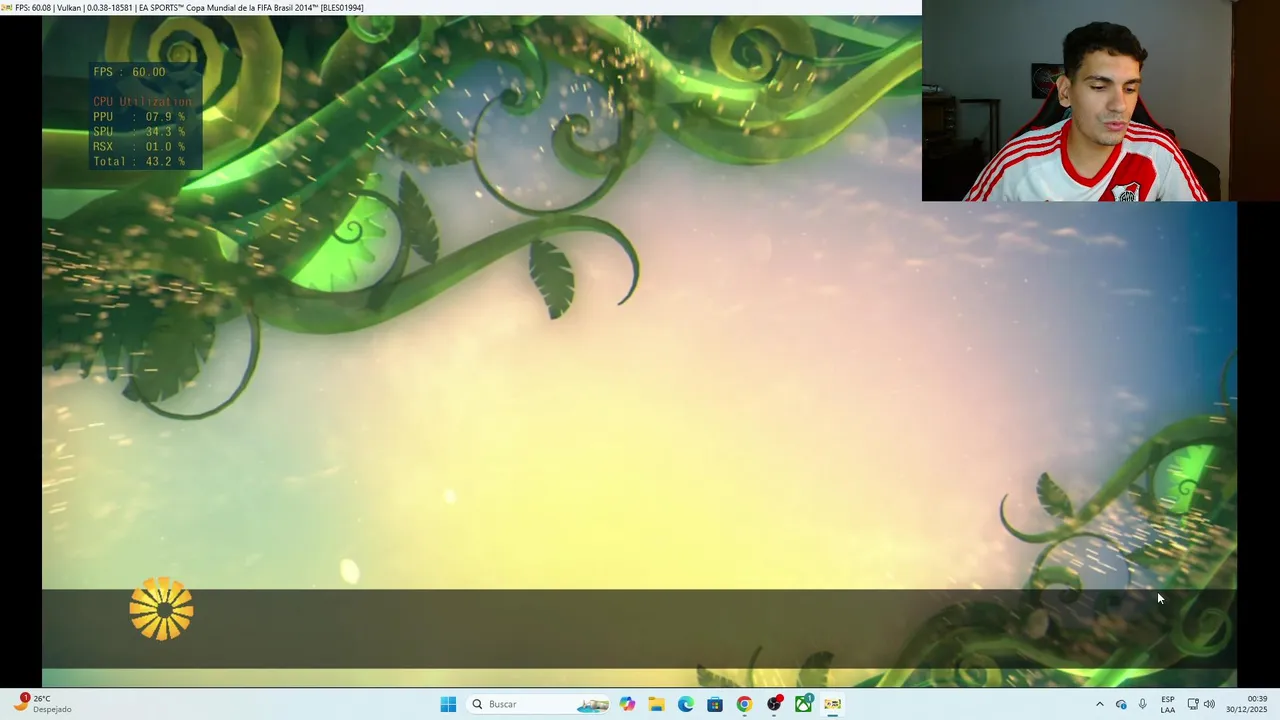Open the Windows Start menu
This screenshot has width=1280, height=720.
448,704
